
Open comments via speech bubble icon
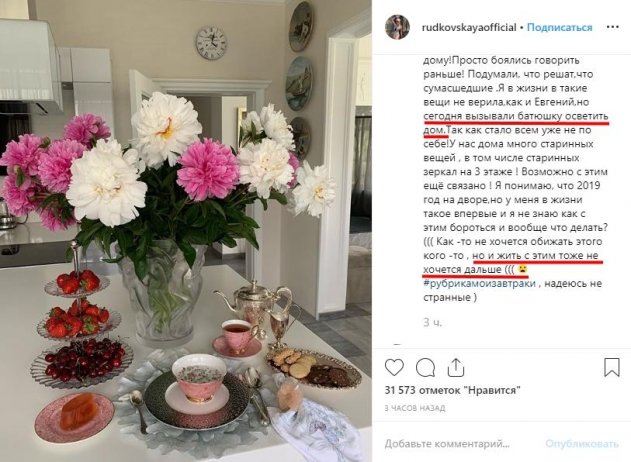425,367
